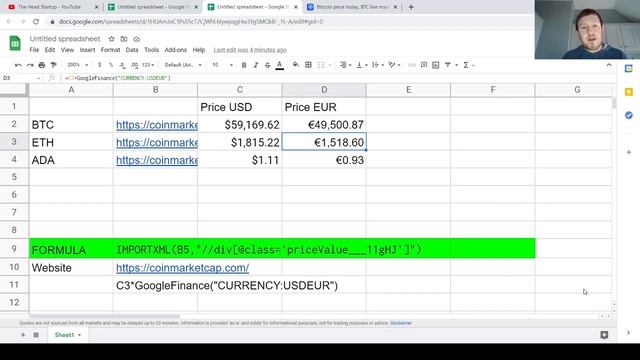Open the Add-ons menu
The image size is (640, 360).
coord(176,50)
